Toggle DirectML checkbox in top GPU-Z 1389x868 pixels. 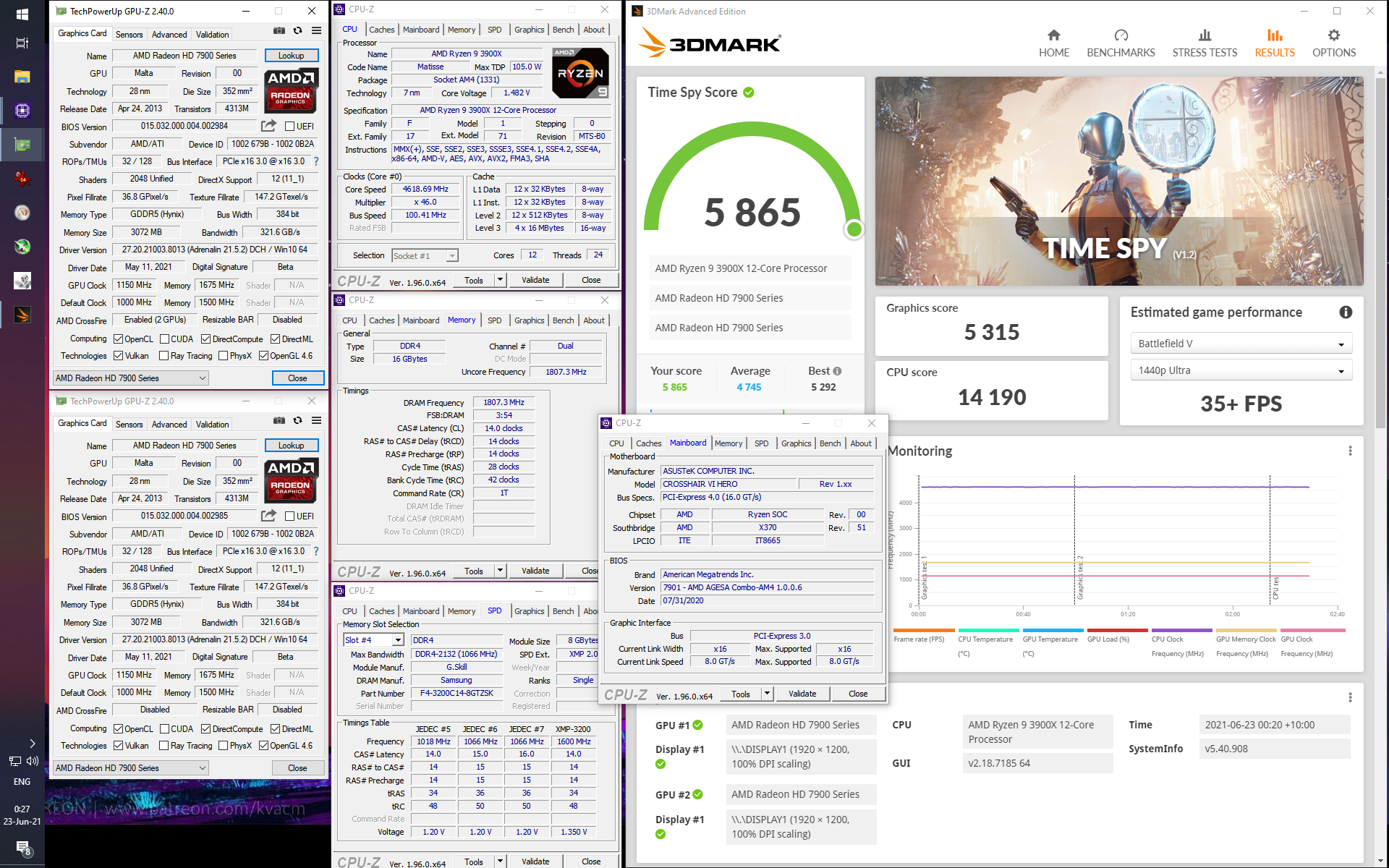tap(275, 339)
